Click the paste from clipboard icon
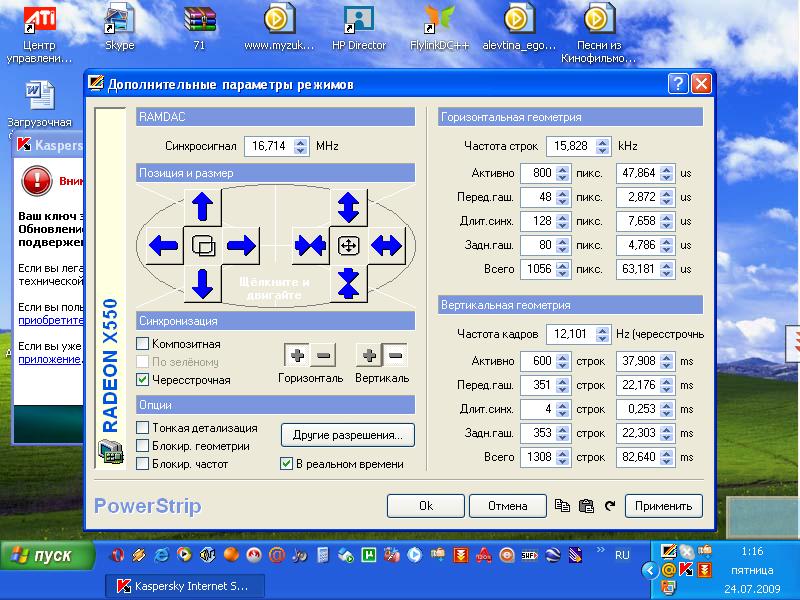This screenshot has height=600, width=800. [x=586, y=506]
